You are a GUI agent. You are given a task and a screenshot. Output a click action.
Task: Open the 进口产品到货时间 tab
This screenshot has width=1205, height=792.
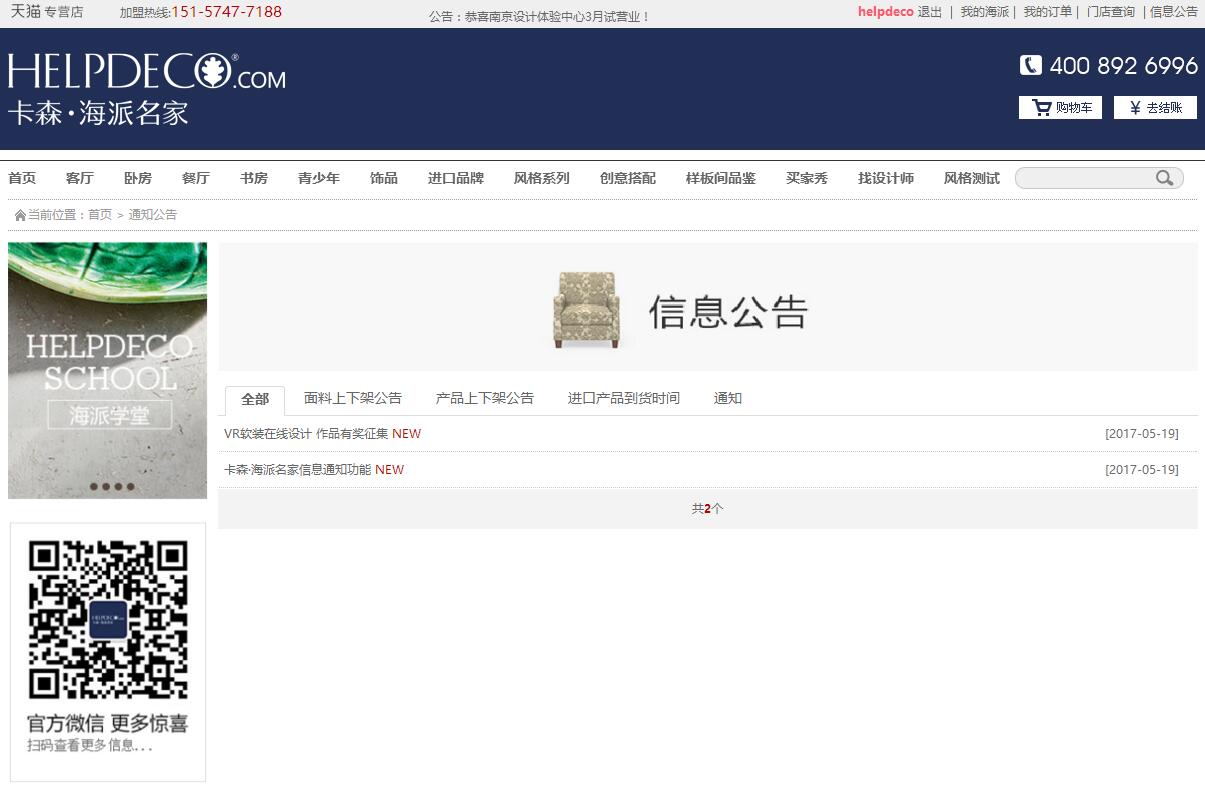click(623, 398)
